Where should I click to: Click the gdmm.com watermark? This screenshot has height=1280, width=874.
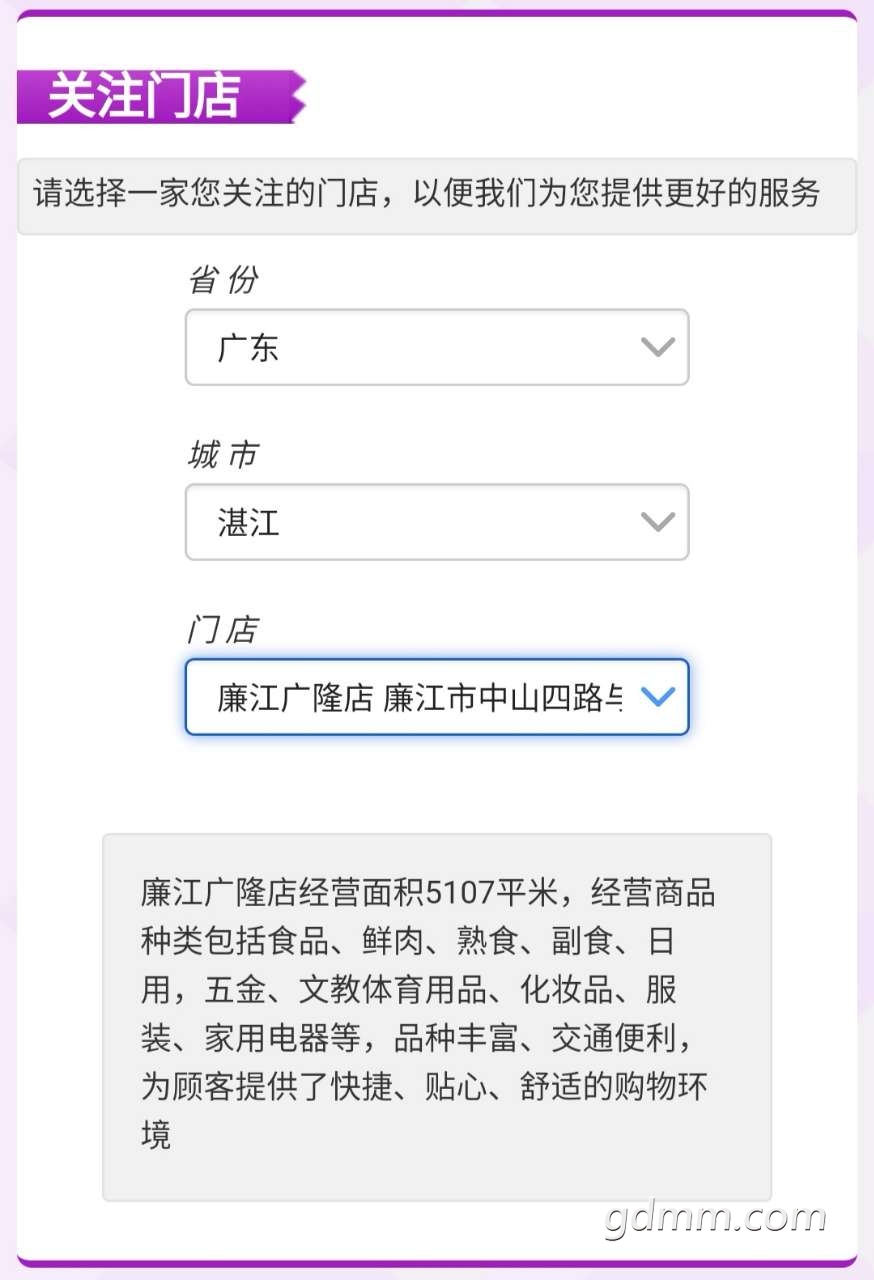tap(716, 1218)
